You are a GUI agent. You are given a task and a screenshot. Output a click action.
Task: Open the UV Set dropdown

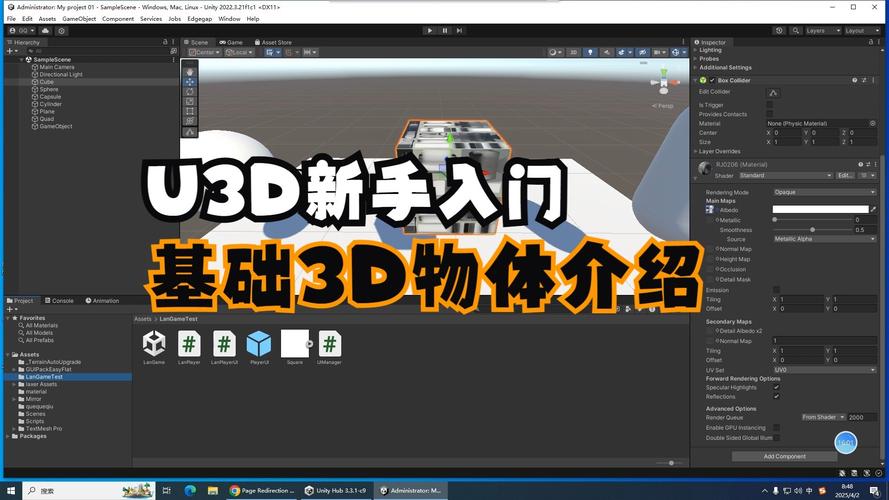click(825, 370)
